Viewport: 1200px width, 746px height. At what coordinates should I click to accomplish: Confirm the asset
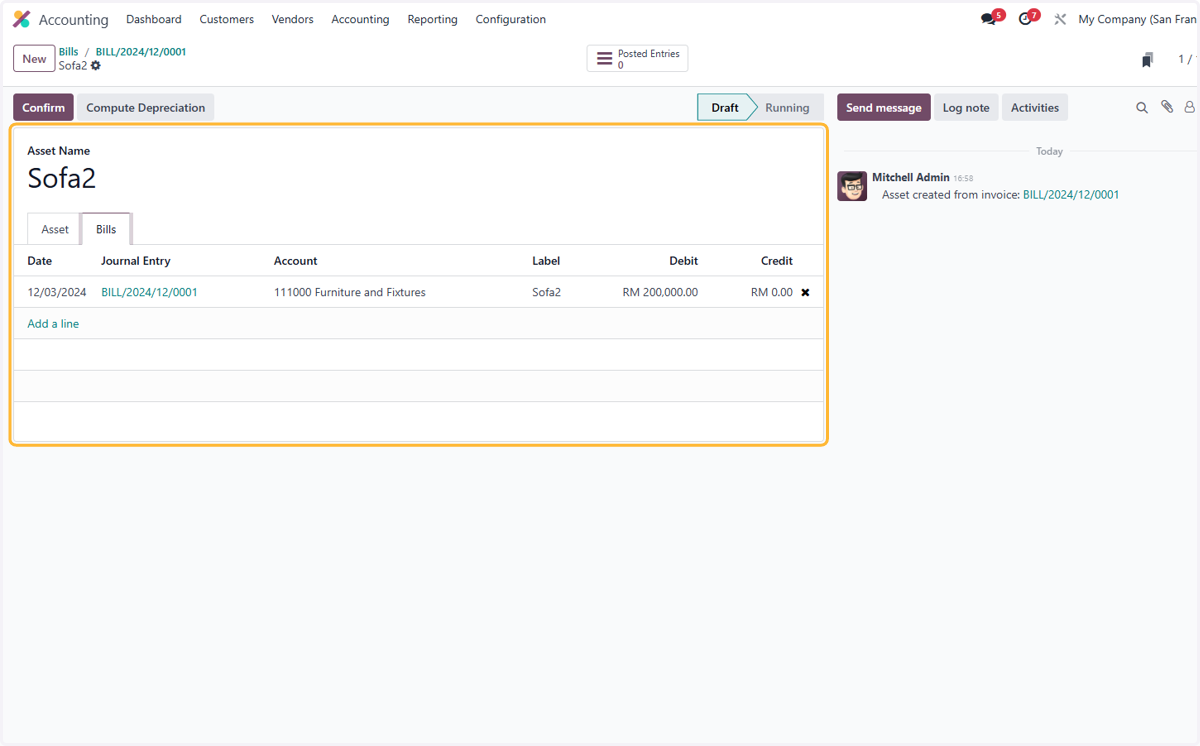(x=43, y=108)
